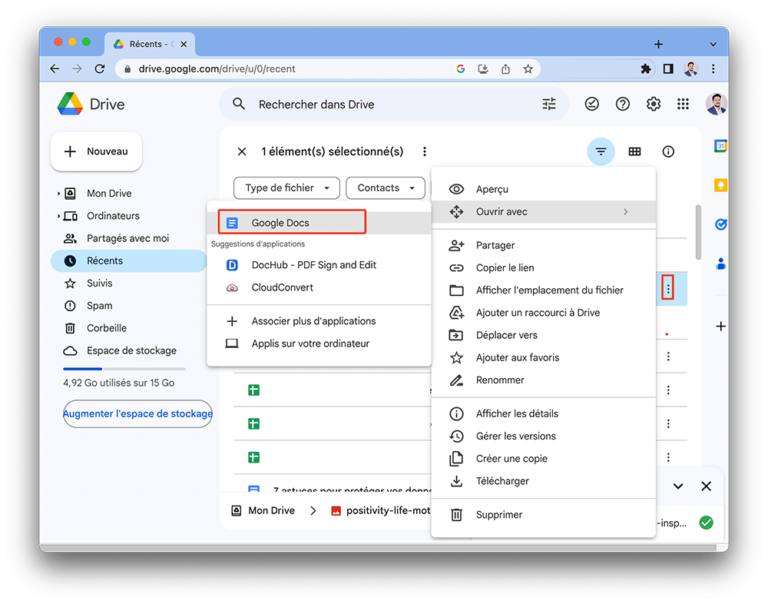
Task: Click Augmenter l'espace de stockage
Action: [x=137, y=414]
